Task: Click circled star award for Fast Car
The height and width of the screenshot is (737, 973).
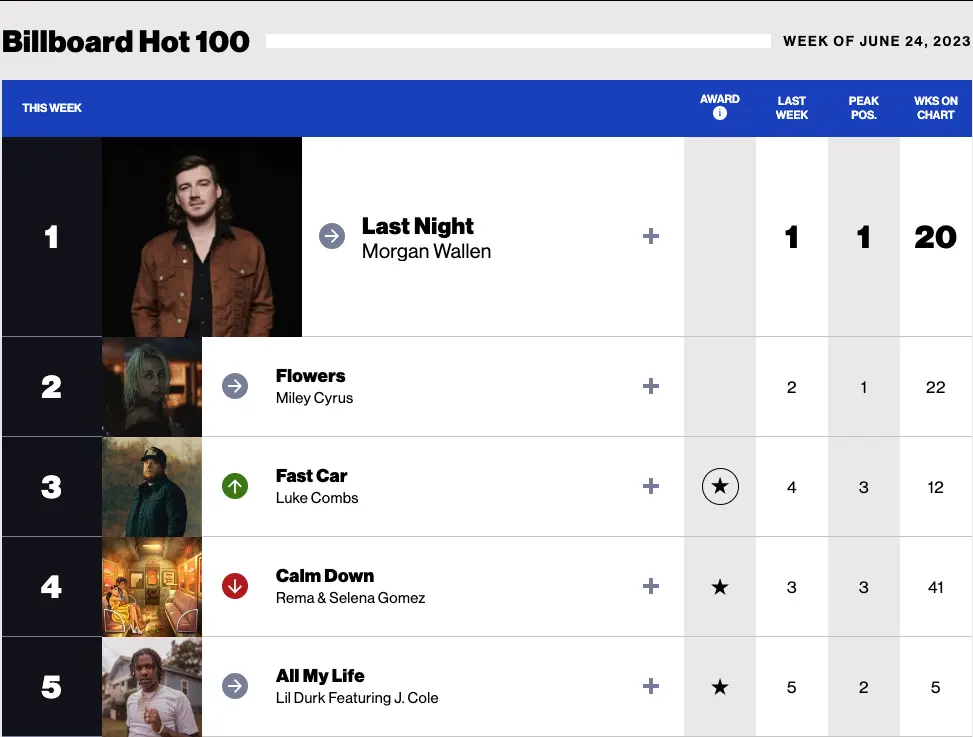Action: 720,487
